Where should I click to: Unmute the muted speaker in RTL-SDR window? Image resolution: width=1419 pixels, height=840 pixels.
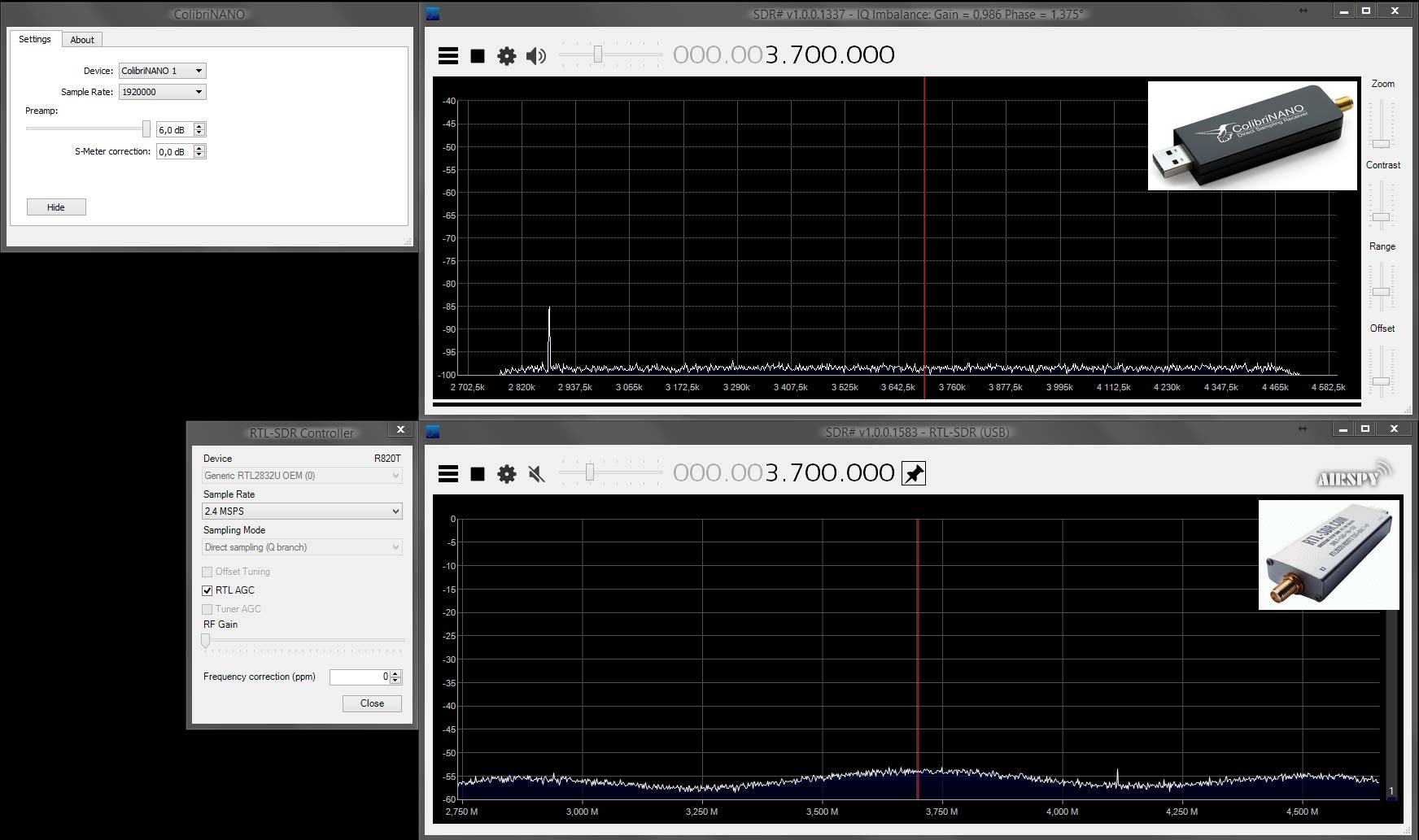pyautogui.click(x=535, y=474)
